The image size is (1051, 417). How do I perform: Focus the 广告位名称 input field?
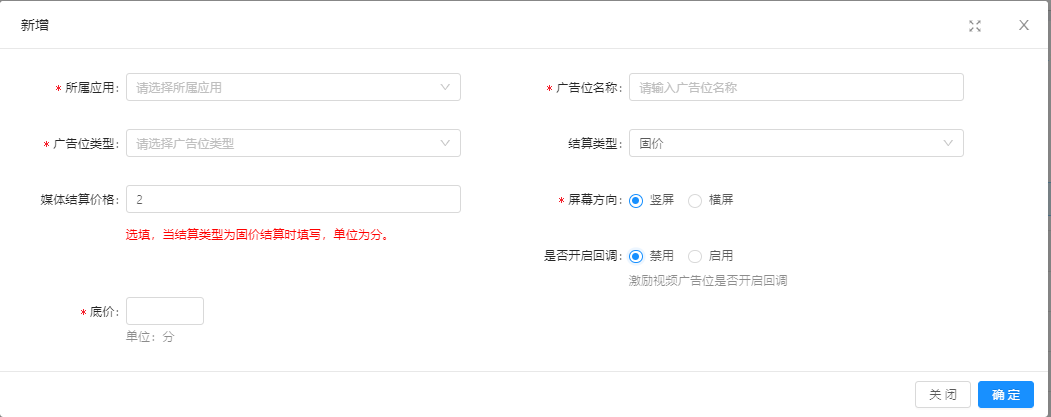[x=795, y=87]
